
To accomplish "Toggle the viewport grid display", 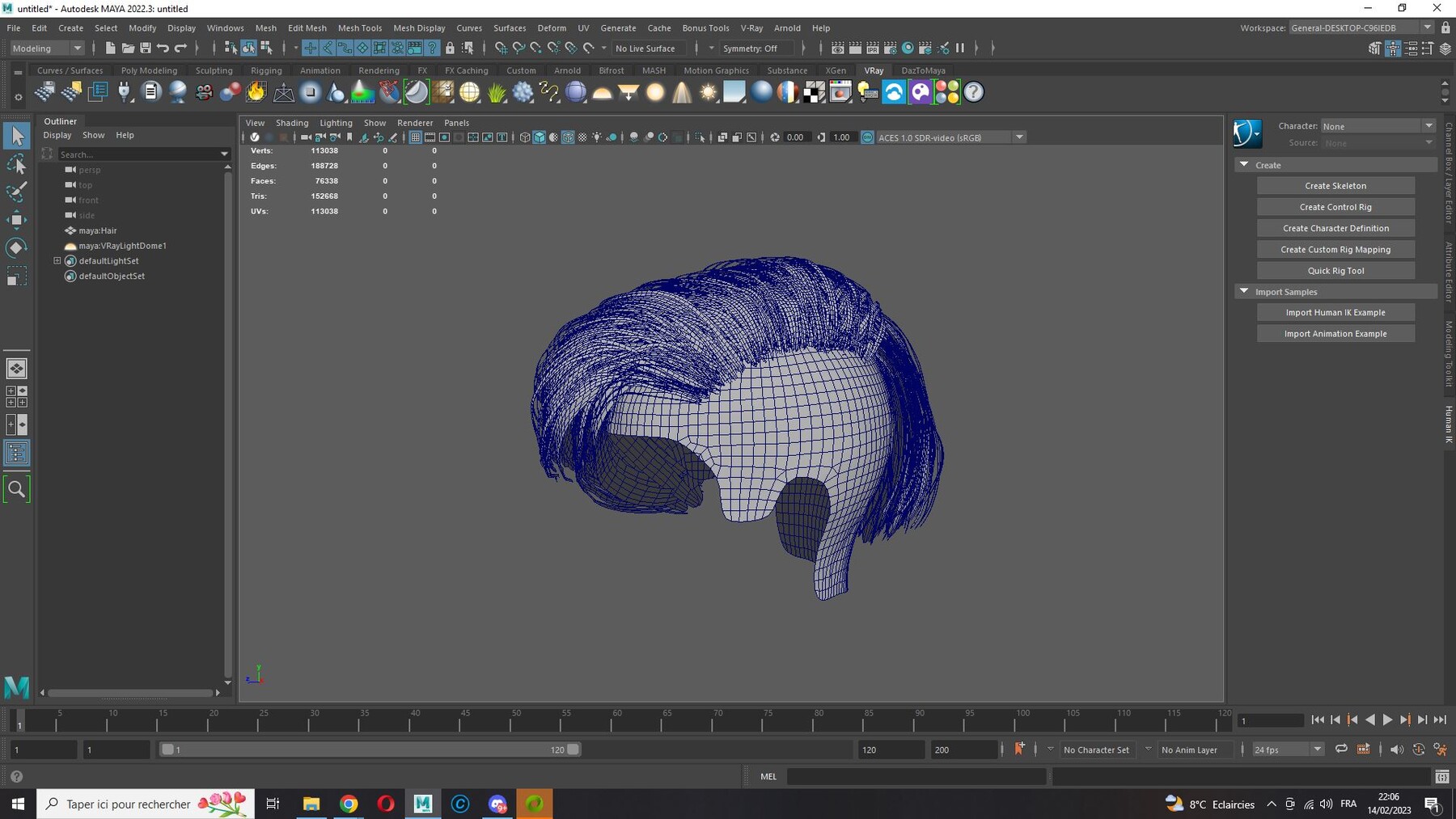I will 415,137.
